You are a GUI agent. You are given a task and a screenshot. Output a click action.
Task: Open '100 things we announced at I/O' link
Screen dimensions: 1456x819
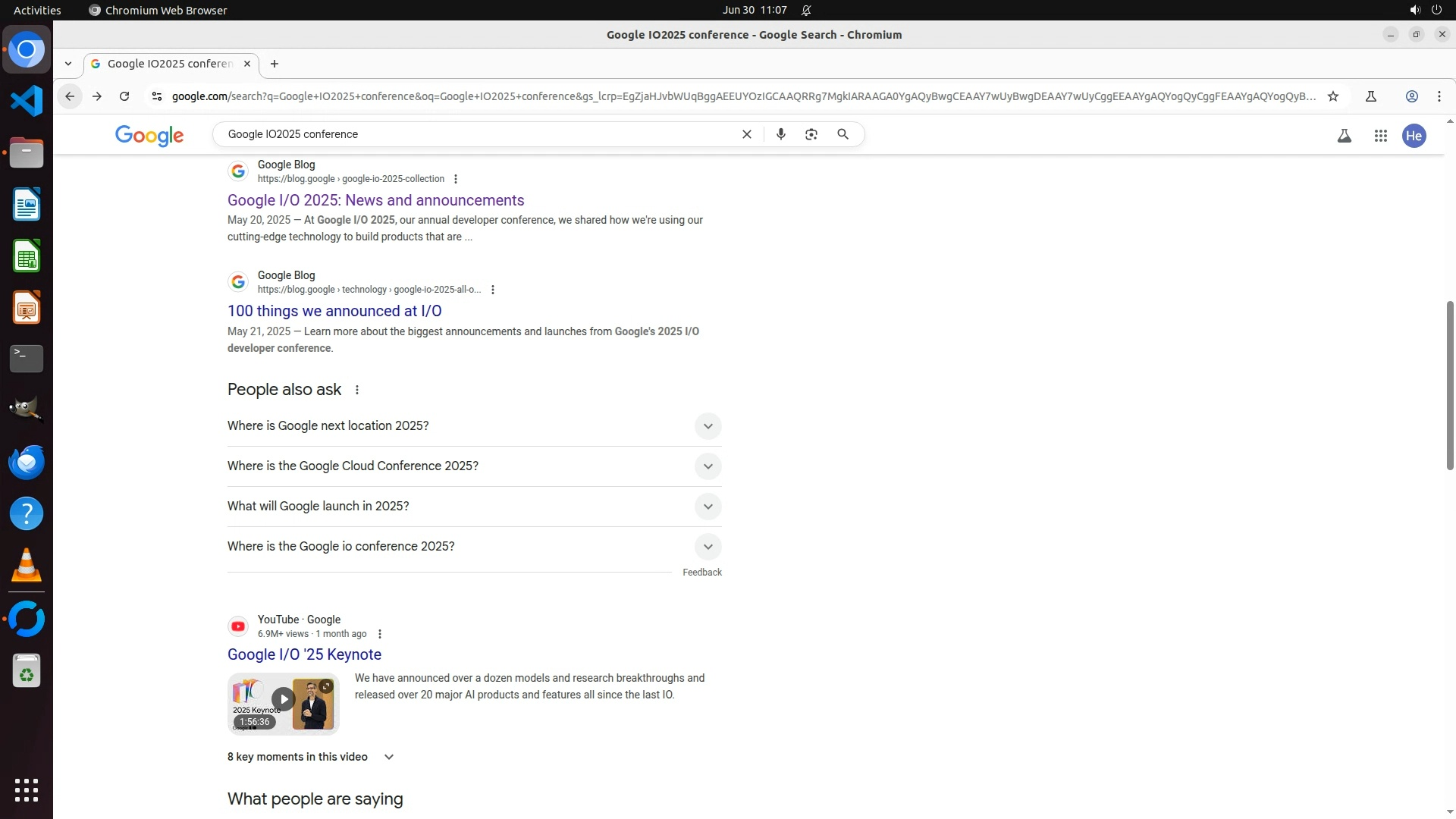(x=334, y=311)
